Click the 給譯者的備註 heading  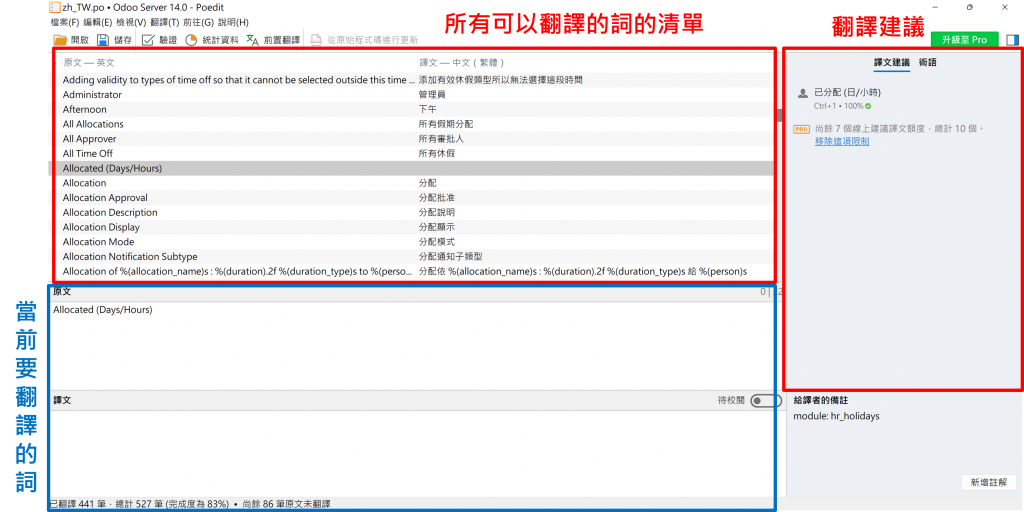tap(820, 400)
